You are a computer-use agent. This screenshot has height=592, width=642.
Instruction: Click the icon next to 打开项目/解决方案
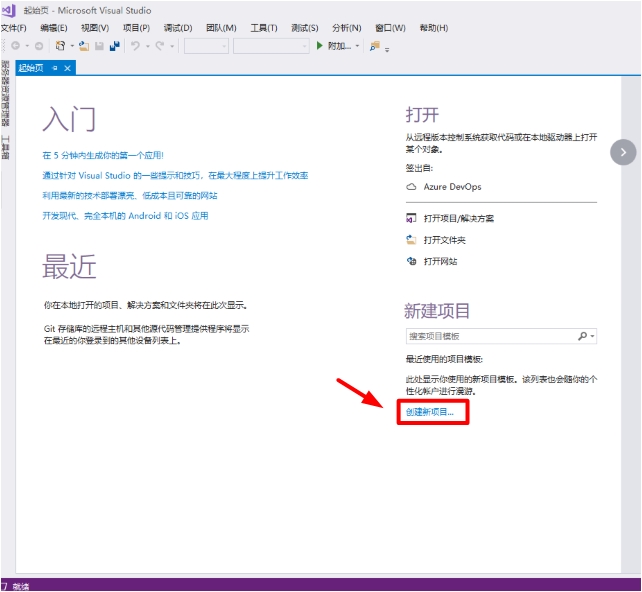[x=411, y=218]
